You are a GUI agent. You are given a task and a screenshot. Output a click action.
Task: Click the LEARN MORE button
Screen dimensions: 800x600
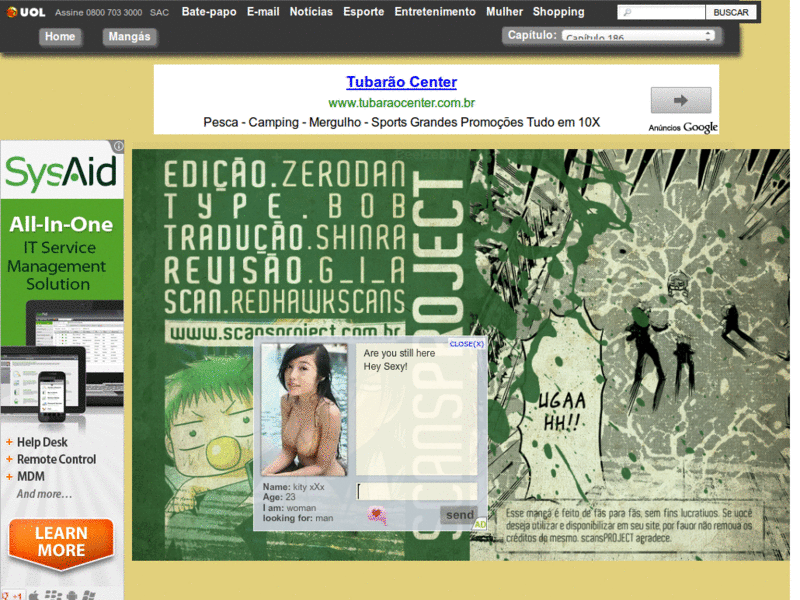[61, 542]
